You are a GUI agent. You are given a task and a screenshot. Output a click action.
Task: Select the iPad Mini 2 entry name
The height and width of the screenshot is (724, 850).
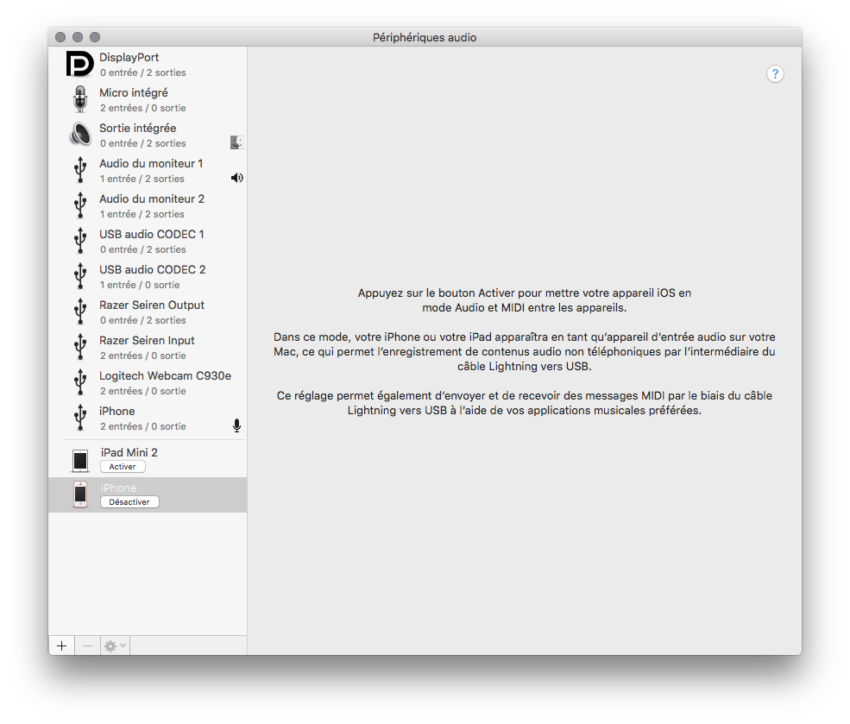click(129, 452)
